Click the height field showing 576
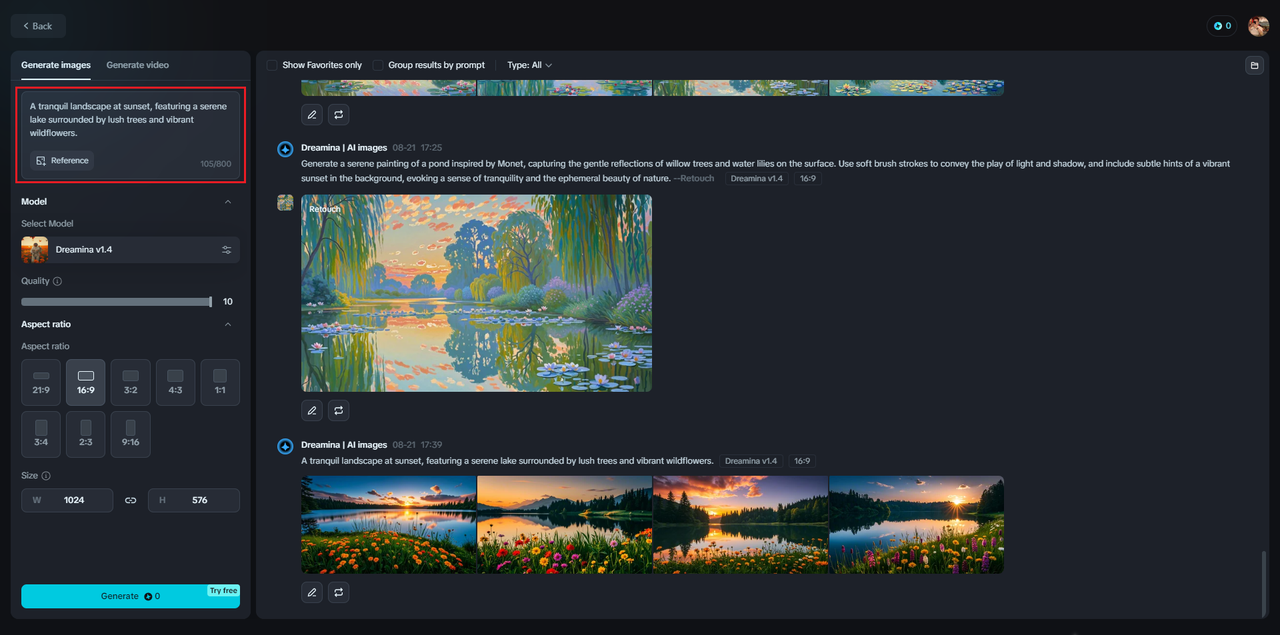 (194, 500)
